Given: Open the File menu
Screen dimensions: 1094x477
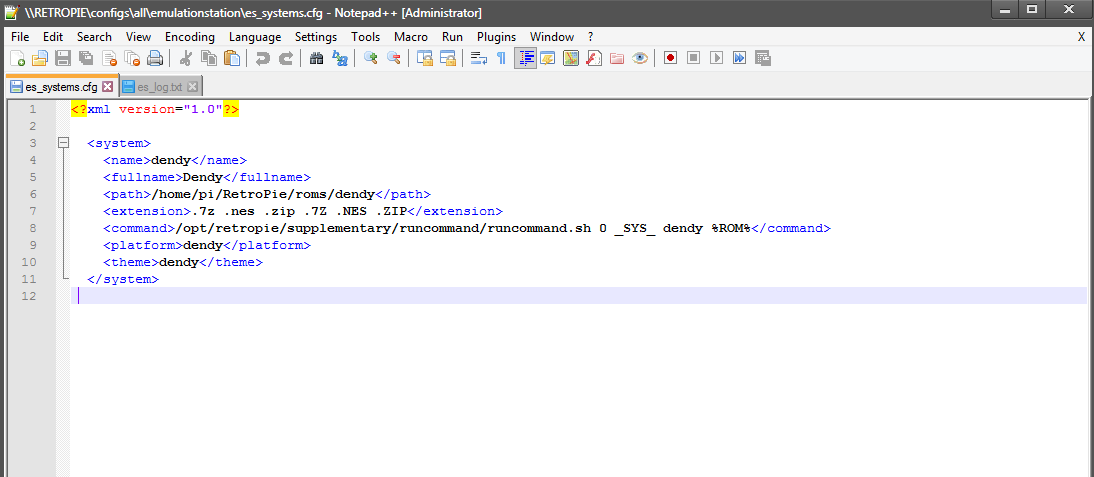Looking at the screenshot, I should click(20, 37).
